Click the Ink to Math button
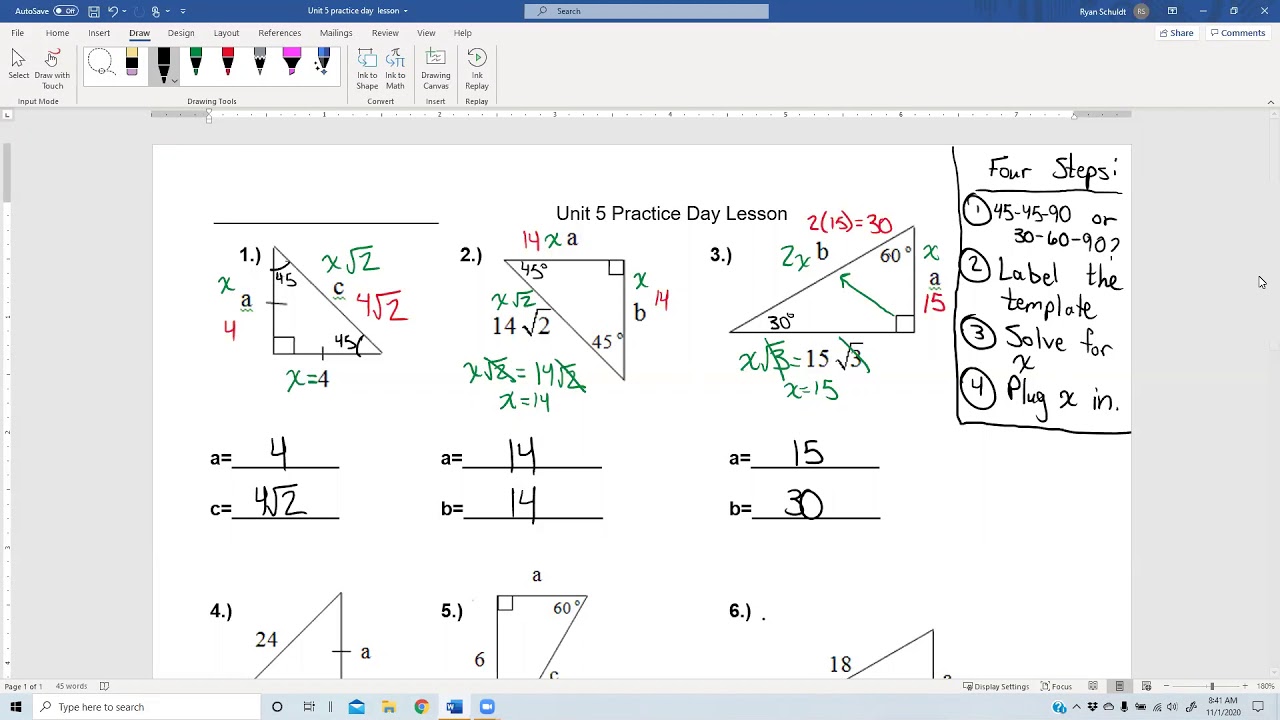Viewport: 1280px width, 720px height. pyautogui.click(x=395, y=69)
